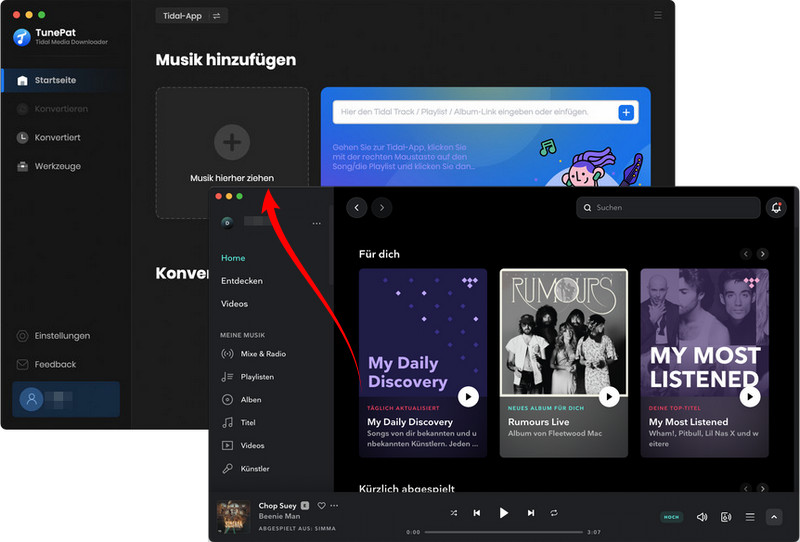The image size is (800, 542).
Task: Click the round plus in Musik hierher ziehen box
Action: (232, 142)
